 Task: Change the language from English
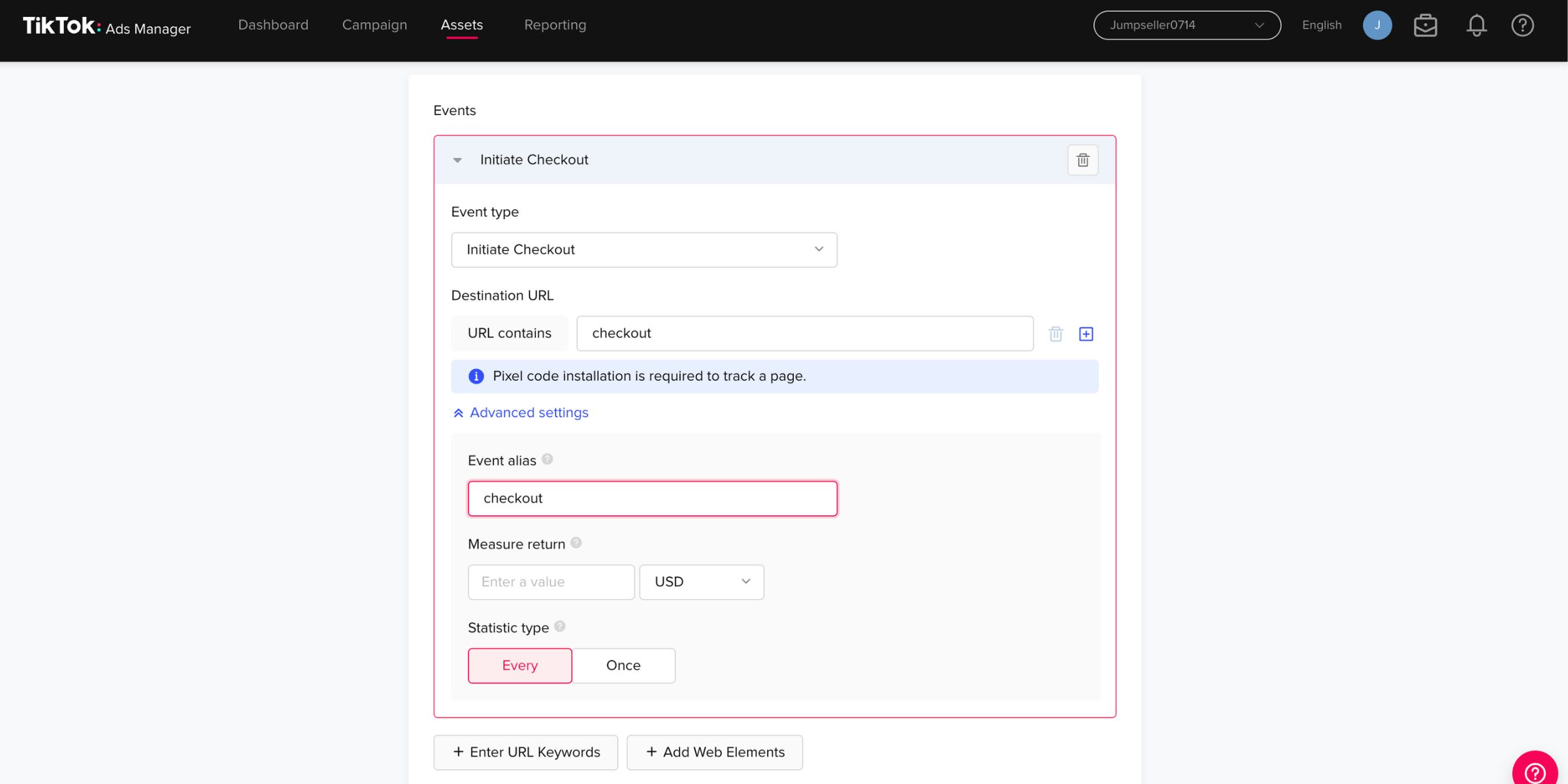pyautogui.click(x=1322, y=25)
